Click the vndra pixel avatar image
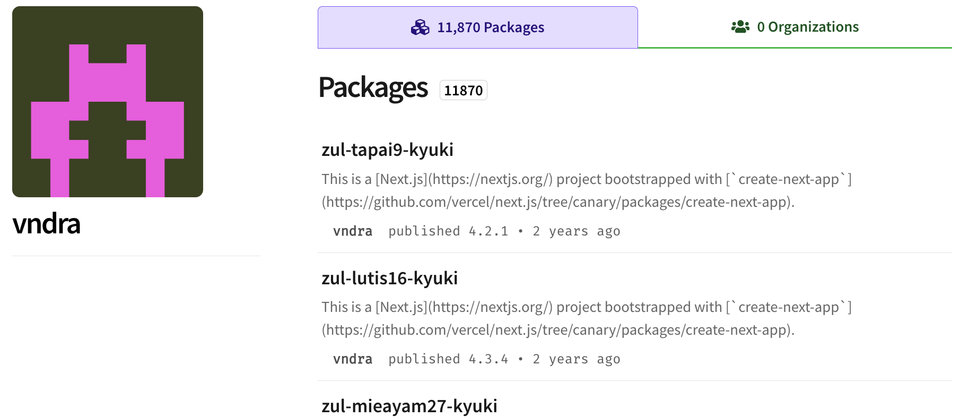This screenshot has height=420, width=960. click(x=108, y=102)
